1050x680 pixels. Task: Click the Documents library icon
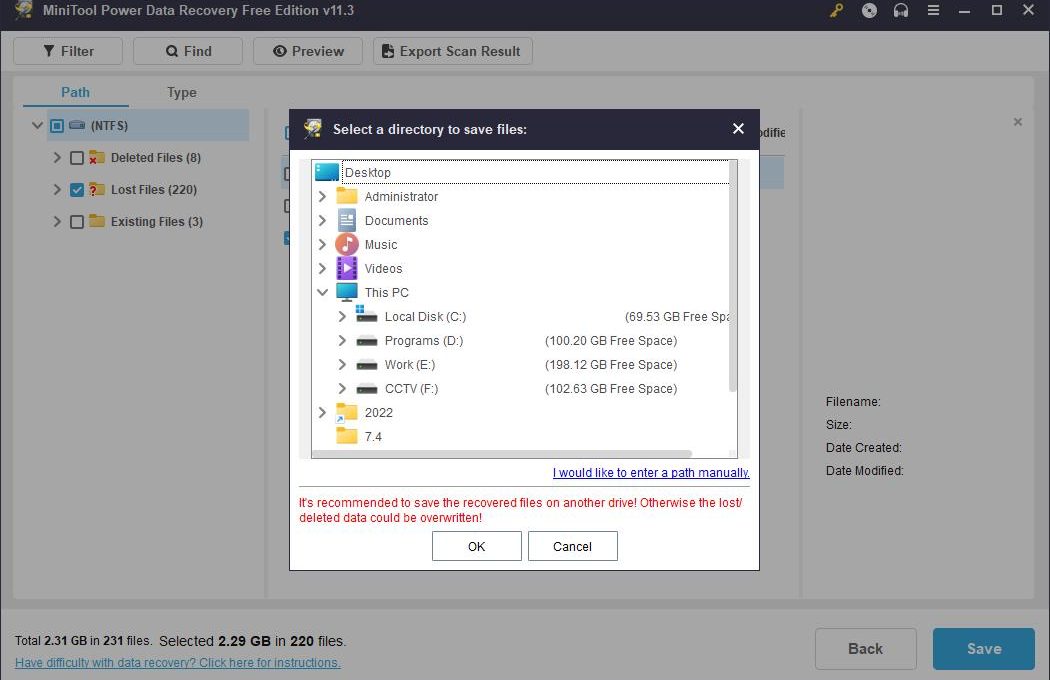pyautogui.click(x=347, y=220)
